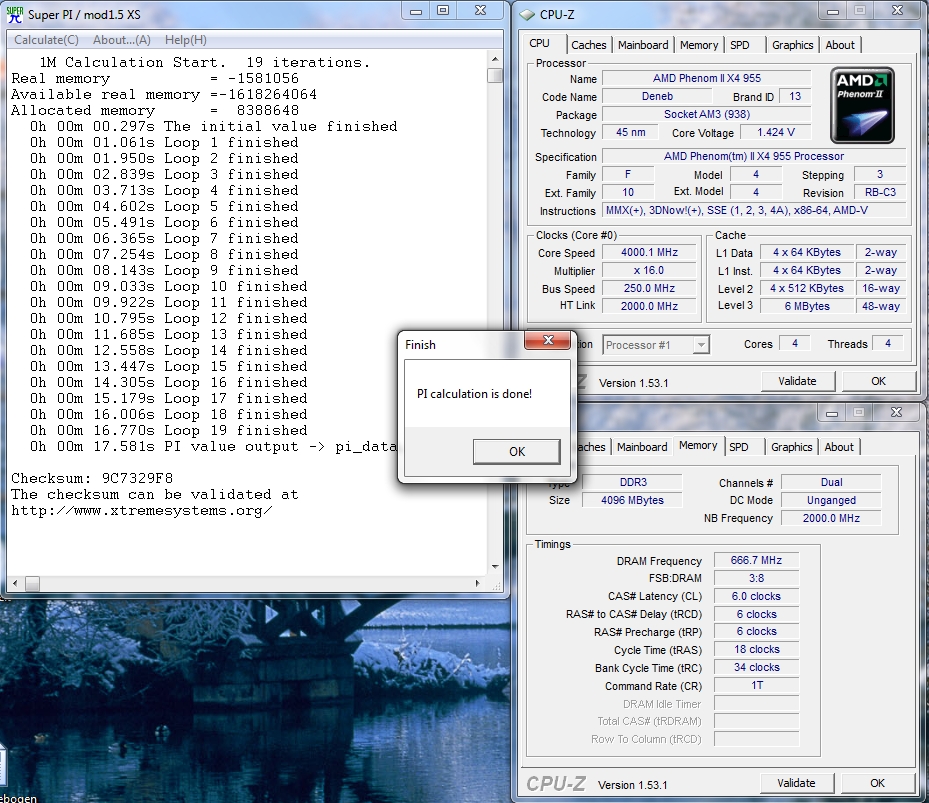Click the CAS# Latency value 6.0 clocks
This screenshot has width=929, height=803.
(x=756, y=596)
